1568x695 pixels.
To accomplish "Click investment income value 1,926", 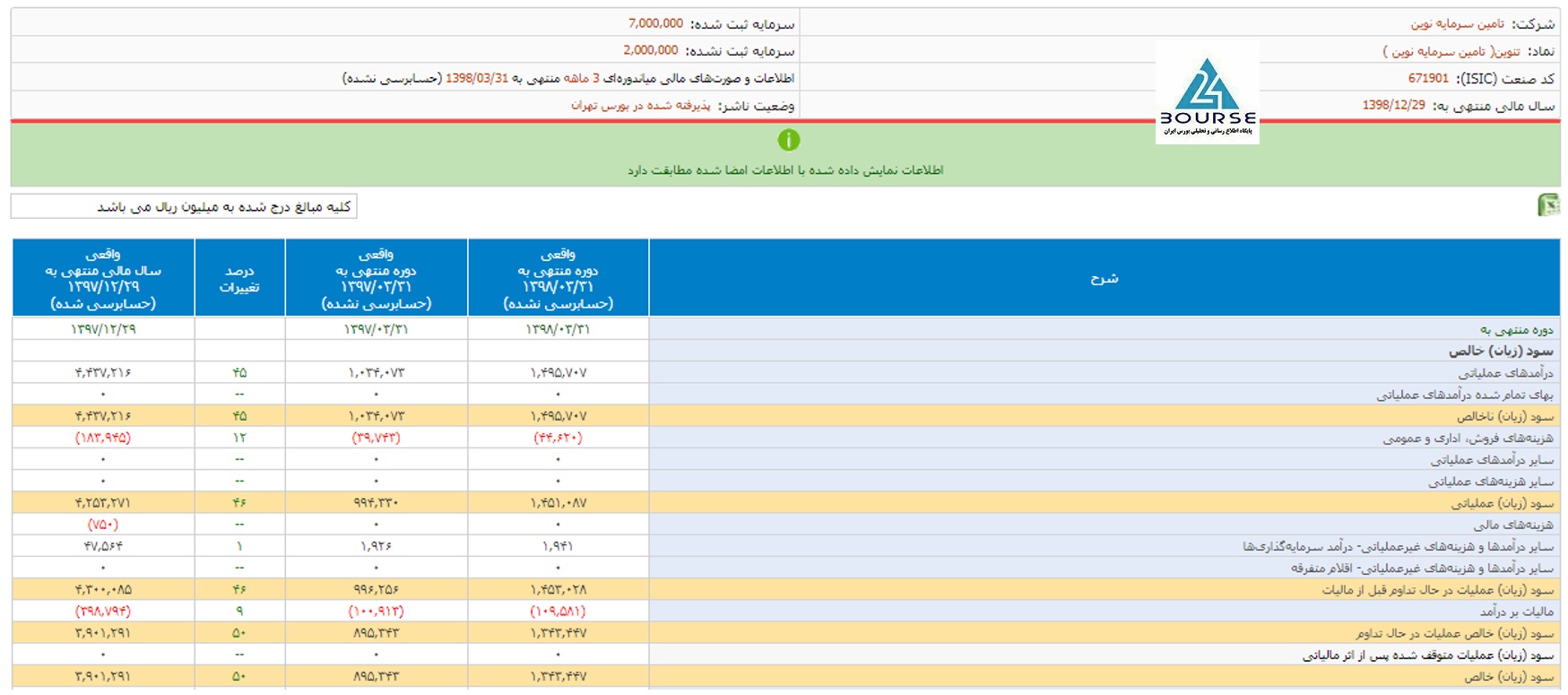I will pos(376,546).
